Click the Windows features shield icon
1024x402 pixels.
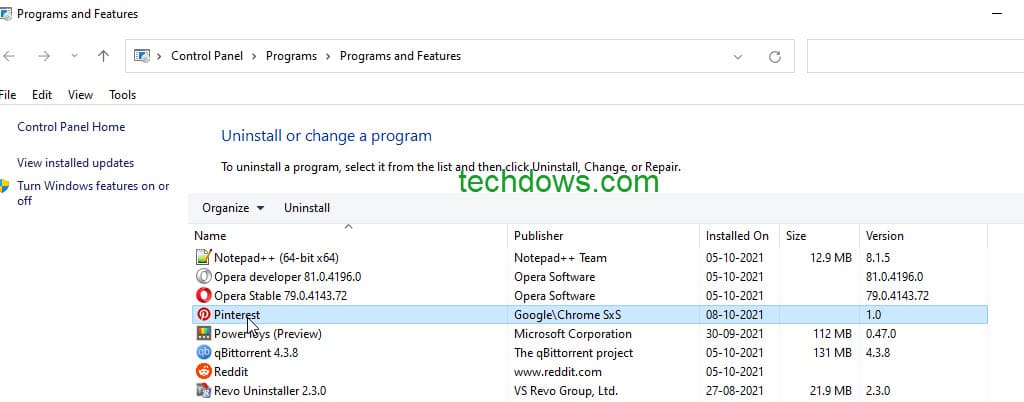5,186
